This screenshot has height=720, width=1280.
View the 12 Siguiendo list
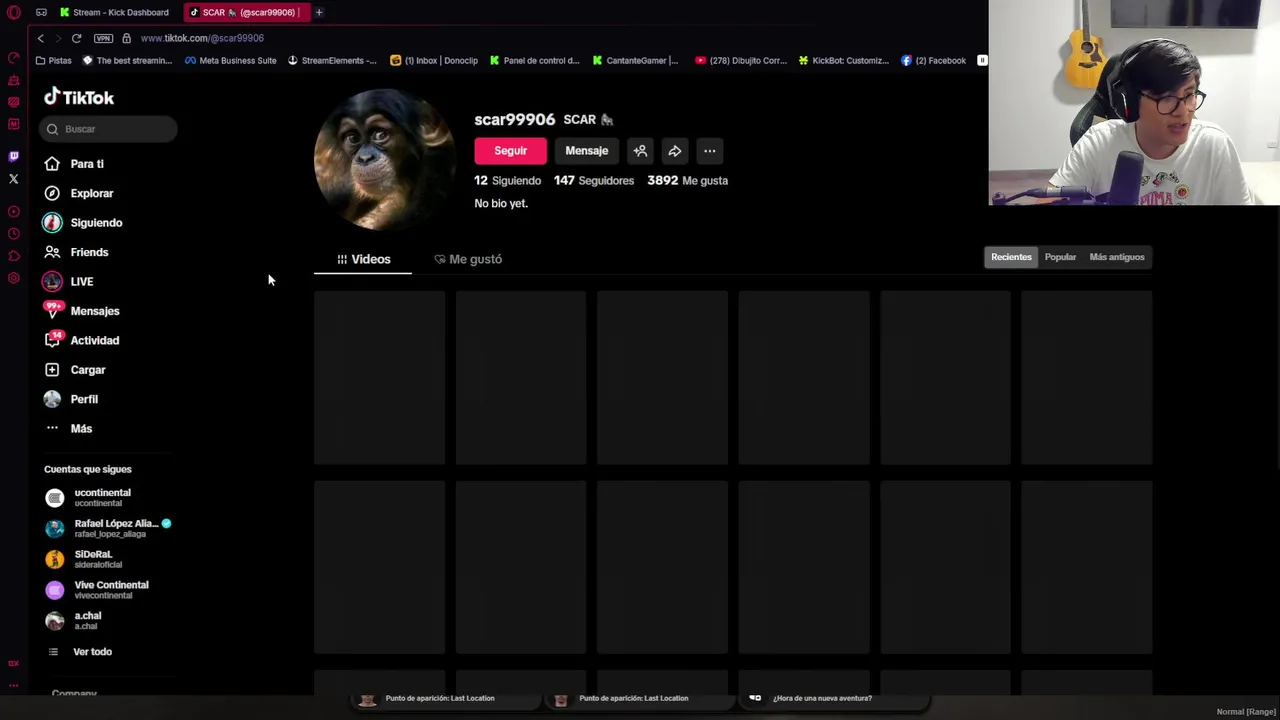[508, 181]
